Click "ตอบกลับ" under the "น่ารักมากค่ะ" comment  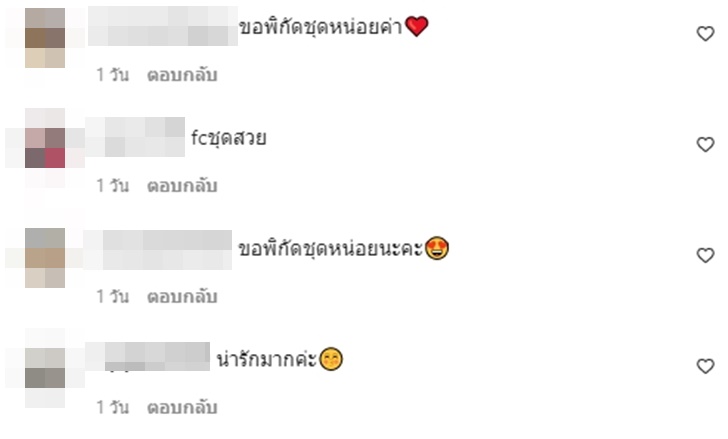182,407
